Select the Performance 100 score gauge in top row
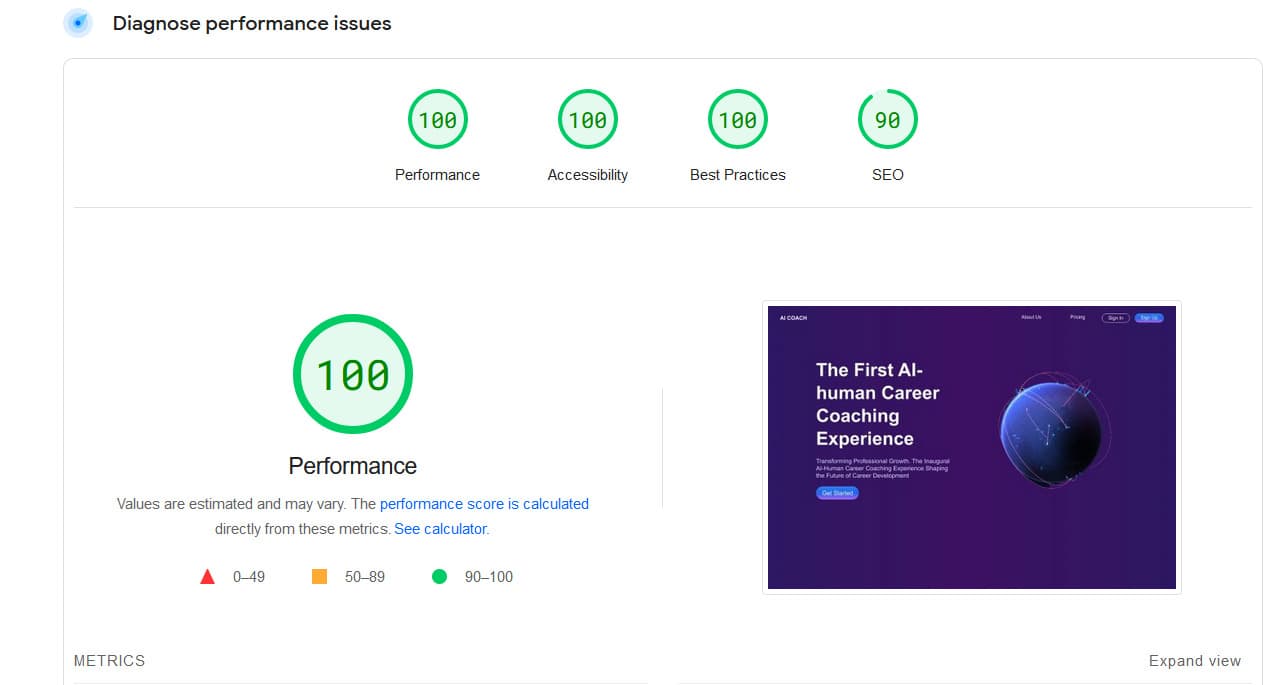 (x=437, y=120)
